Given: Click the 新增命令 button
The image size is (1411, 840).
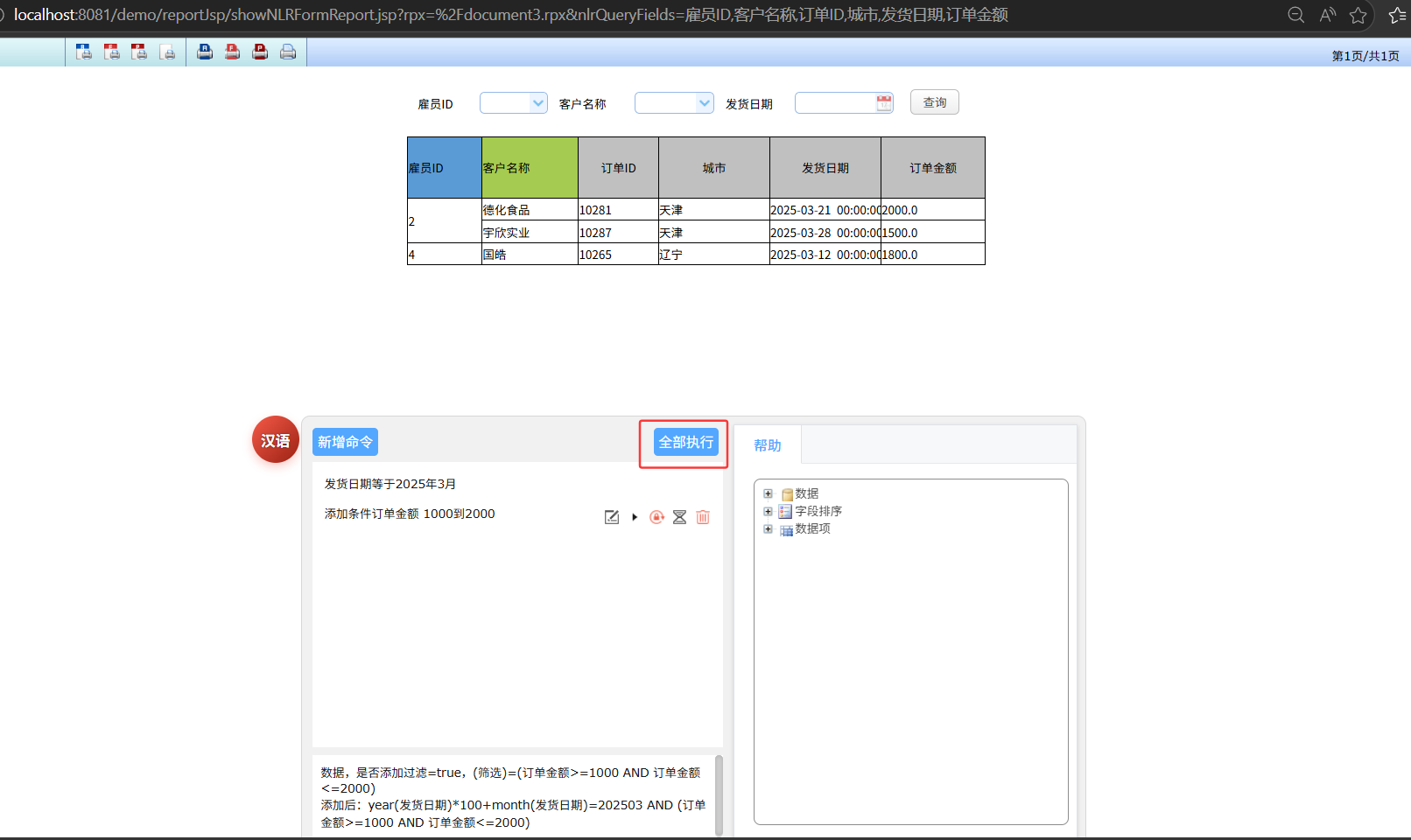Looking at the screenshot, I should click(345, 442).
